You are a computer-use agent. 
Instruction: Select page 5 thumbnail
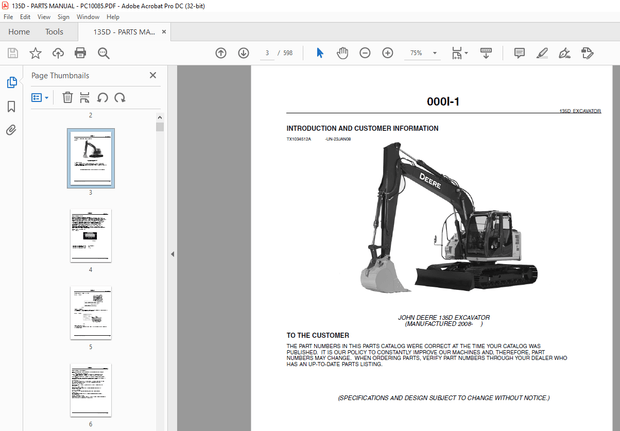click(x=91, y=313)
